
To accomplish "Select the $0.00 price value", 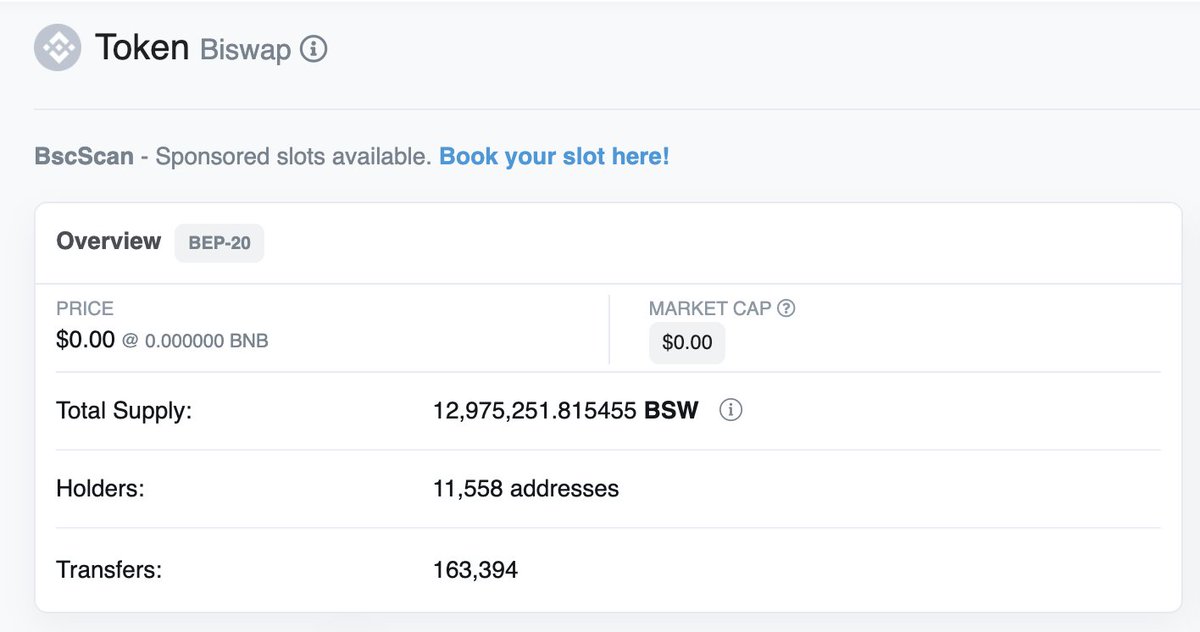I will pyautogui.click(x=85, y=340).
